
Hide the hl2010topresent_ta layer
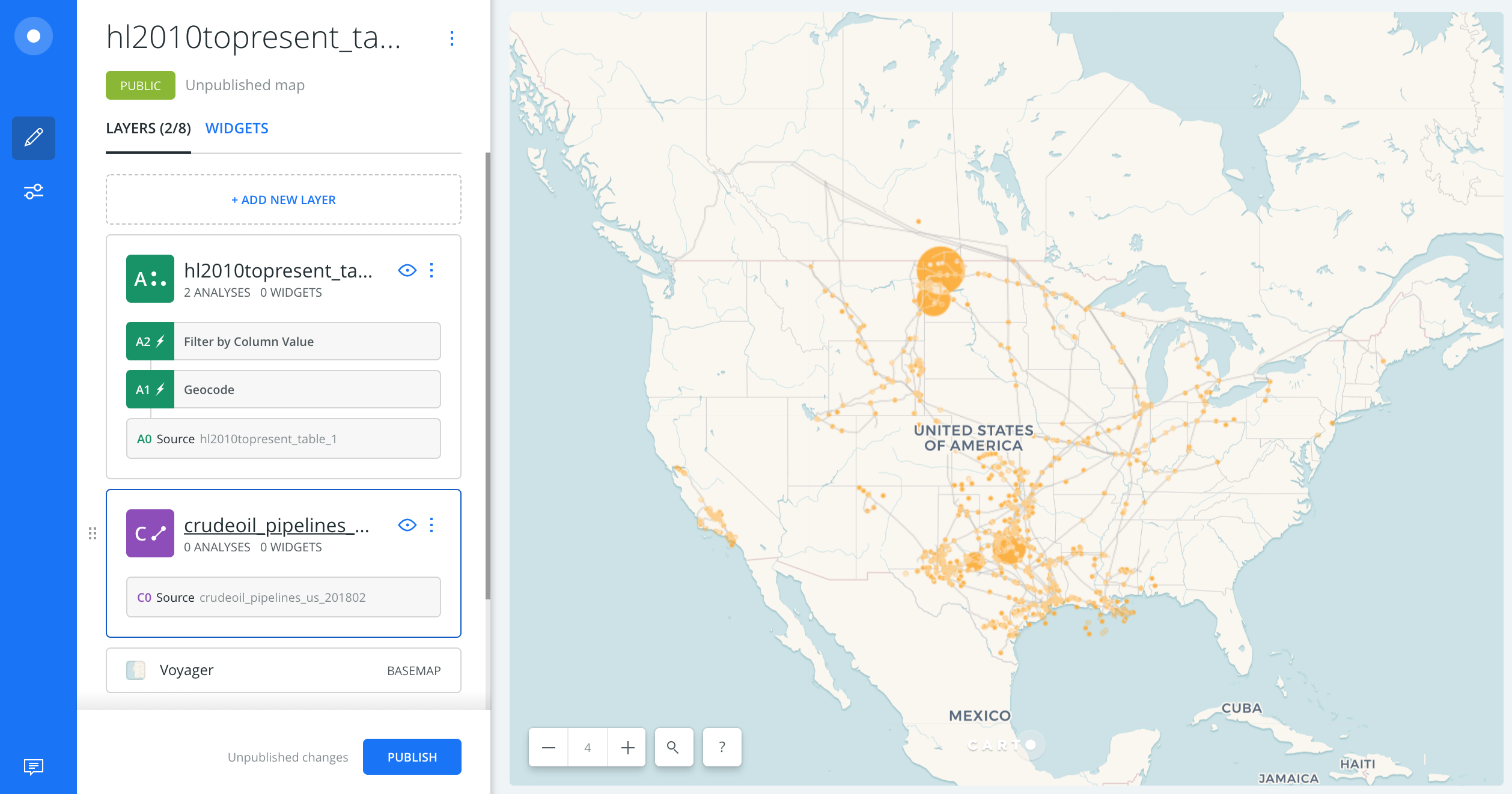coord(407,270)
